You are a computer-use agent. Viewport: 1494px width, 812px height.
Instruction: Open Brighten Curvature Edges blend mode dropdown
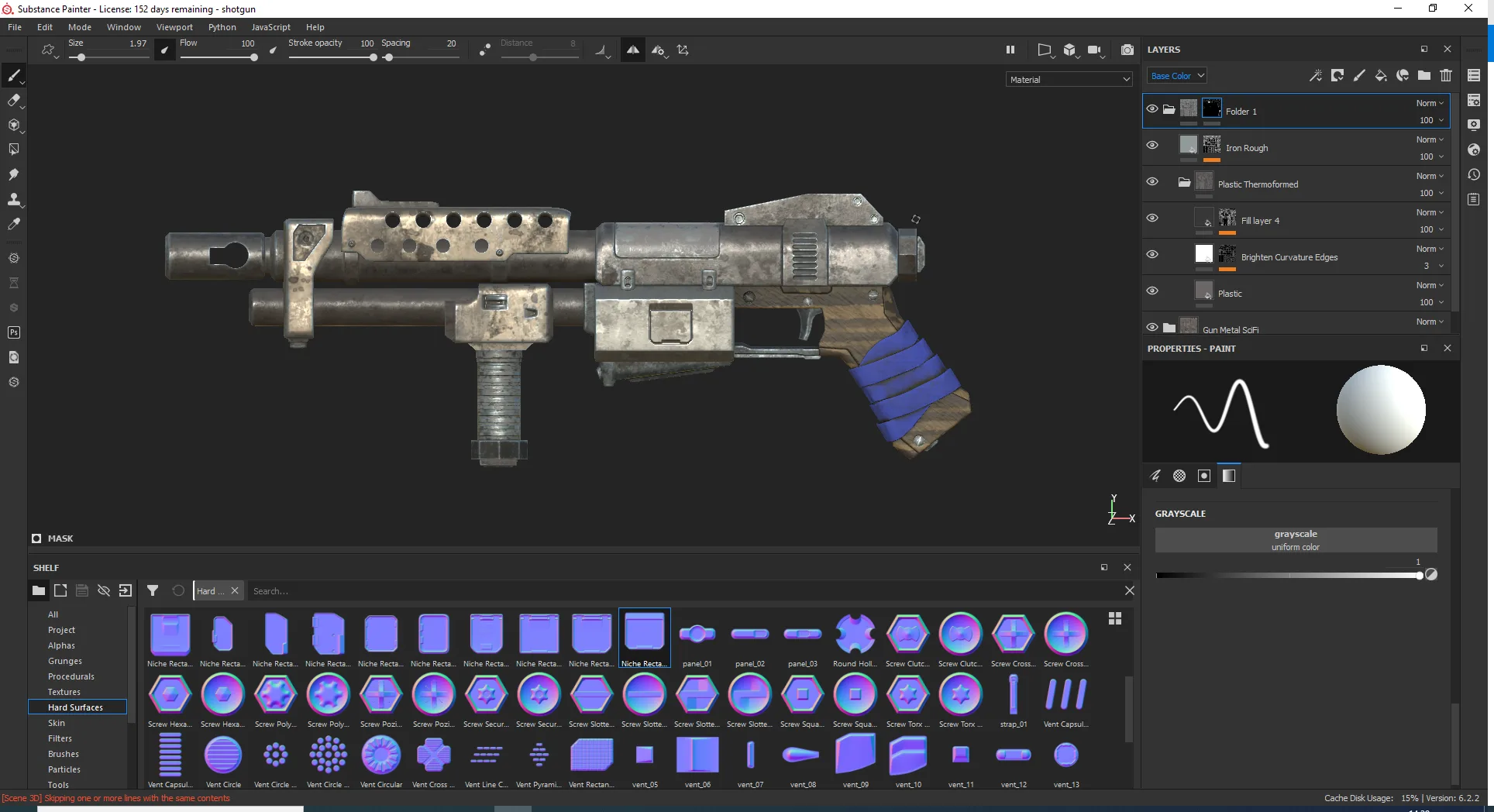(1430, 249)
